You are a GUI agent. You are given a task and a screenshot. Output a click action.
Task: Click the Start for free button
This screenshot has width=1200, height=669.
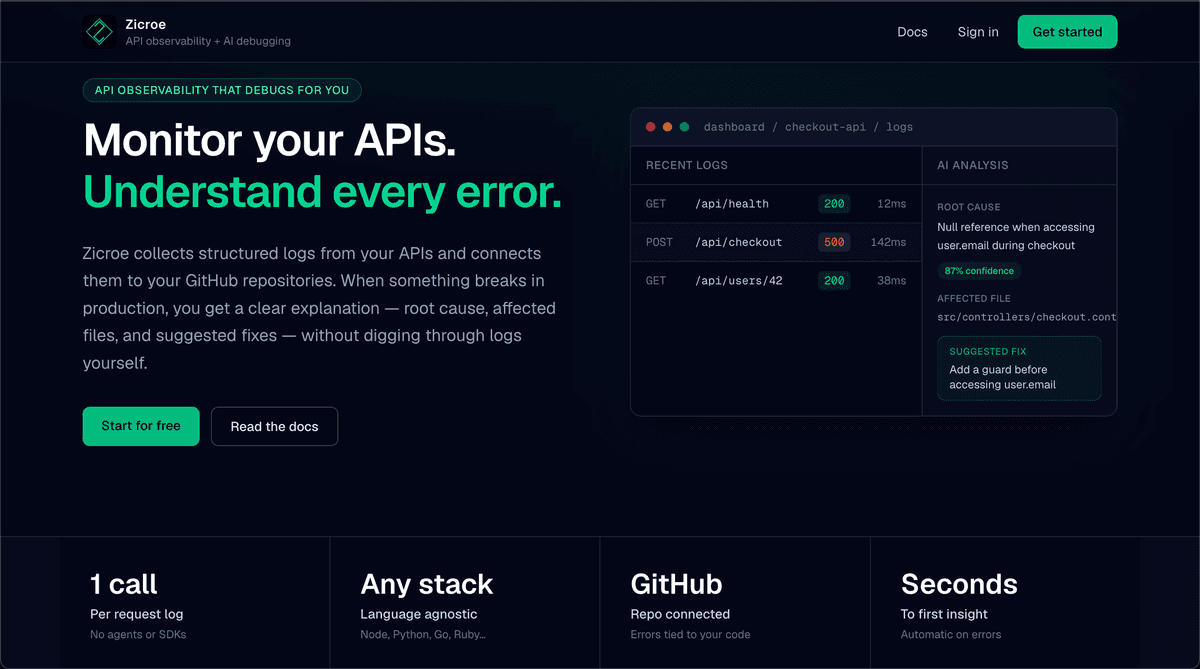coord(141,426)
